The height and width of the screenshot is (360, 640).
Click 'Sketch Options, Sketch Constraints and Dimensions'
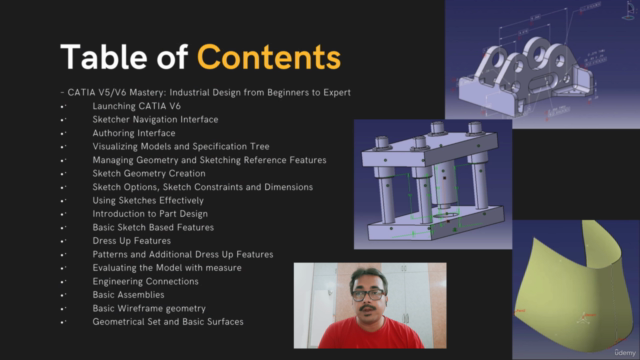click(202, 187)
